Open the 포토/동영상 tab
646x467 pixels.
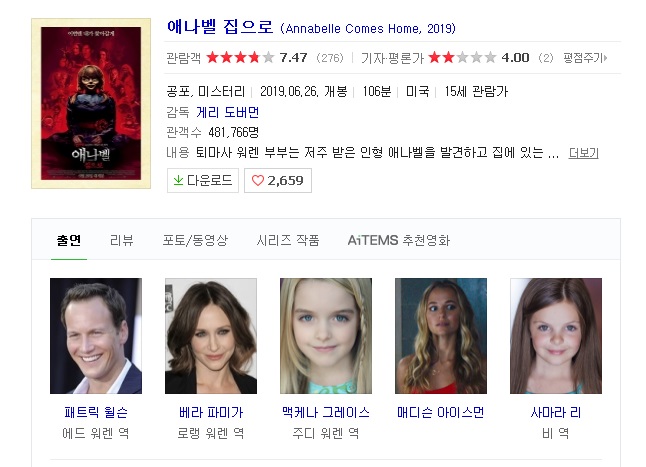pos(195,240)
